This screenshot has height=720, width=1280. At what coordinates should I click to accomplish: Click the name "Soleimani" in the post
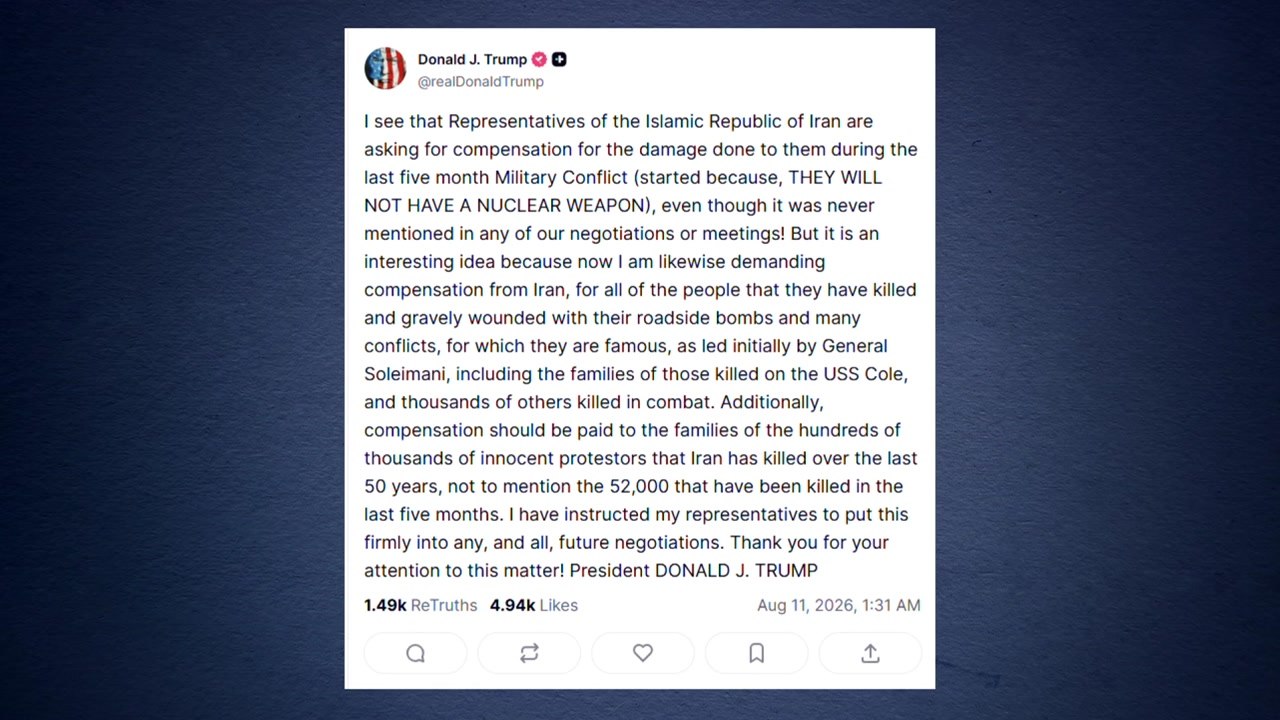404,374
